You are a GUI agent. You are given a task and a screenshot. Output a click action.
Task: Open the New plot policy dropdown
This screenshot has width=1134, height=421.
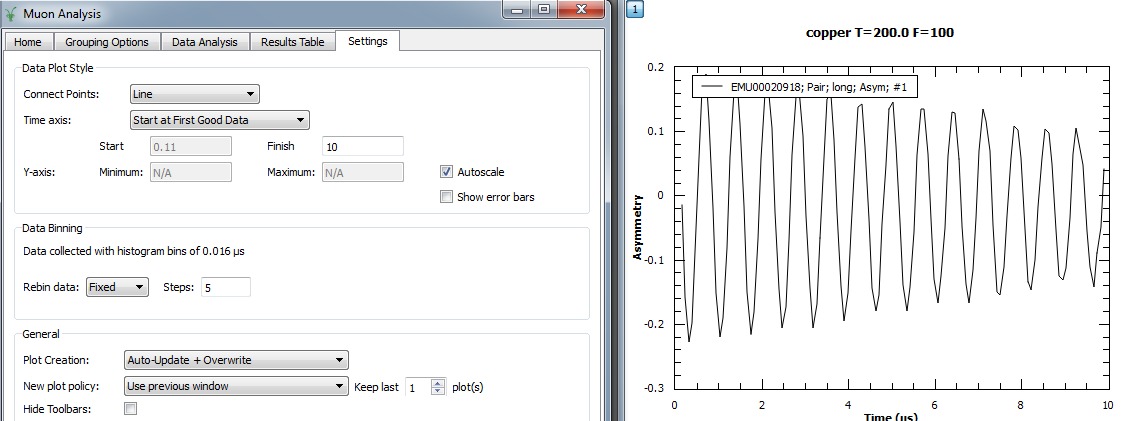pos(236,386)
